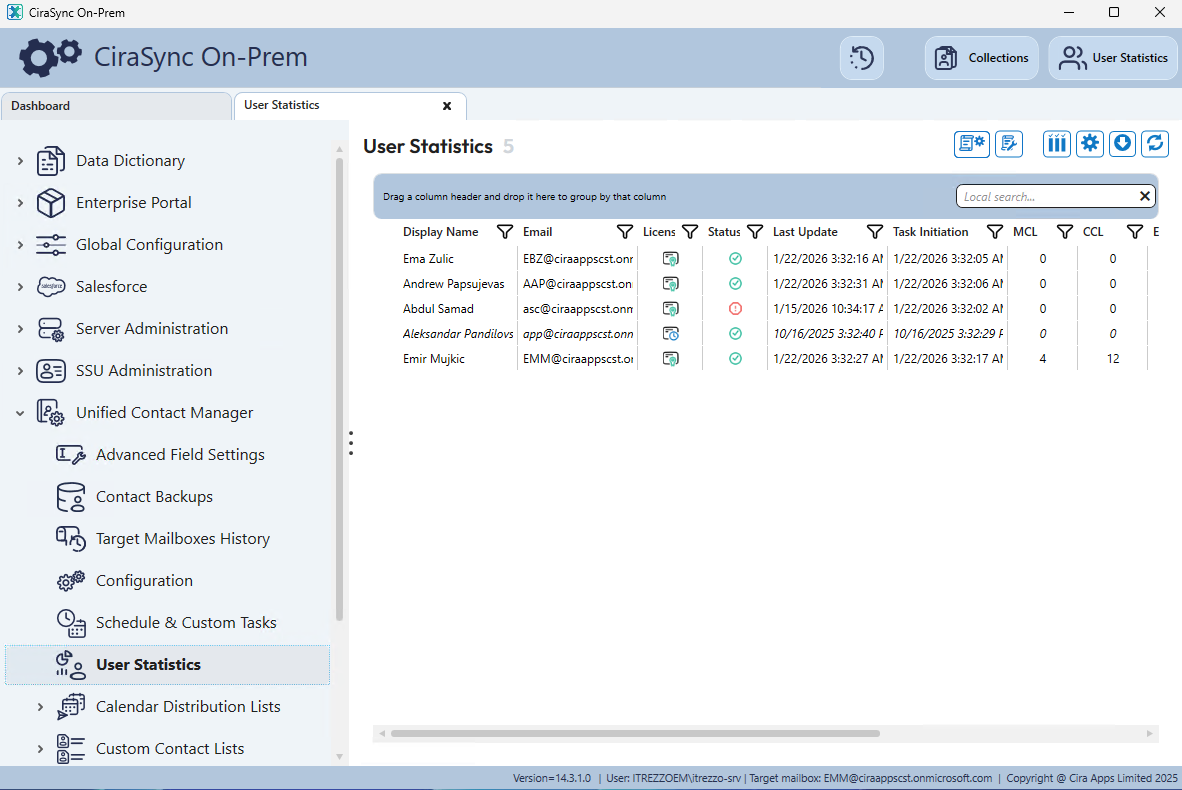Viewport: 1182px width, 790px height.
Task: Click the gear settings icon in toolbar
Action: [x=1090, y=144]
